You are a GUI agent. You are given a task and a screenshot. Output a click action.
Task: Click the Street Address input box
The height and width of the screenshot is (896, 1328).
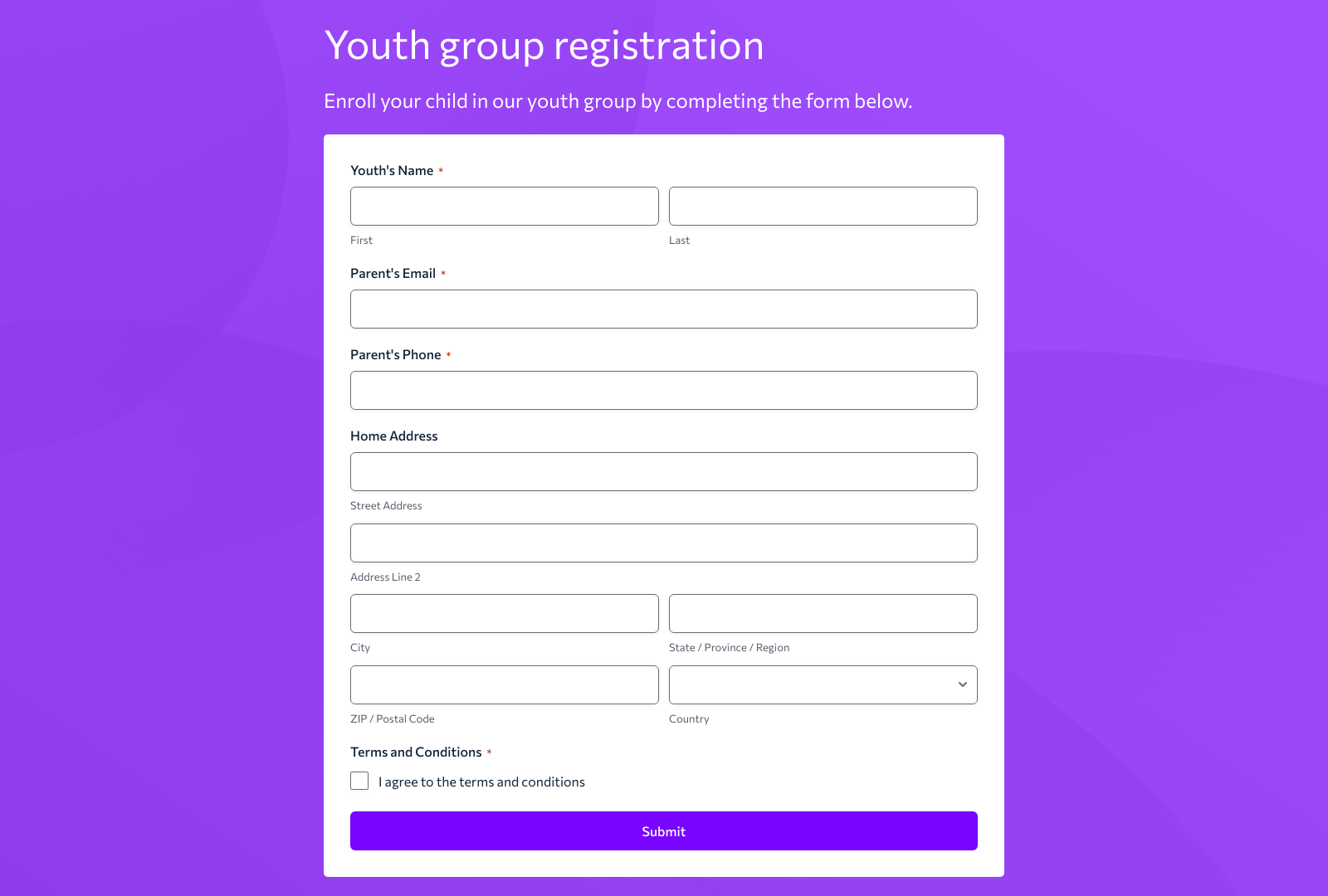(x=663, y=471)
